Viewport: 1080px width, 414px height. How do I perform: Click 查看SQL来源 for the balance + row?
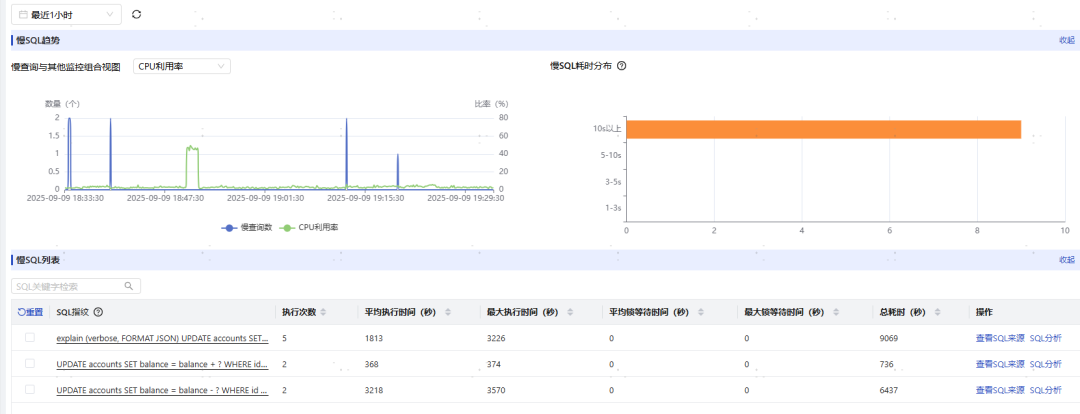(x=999, y=364)
